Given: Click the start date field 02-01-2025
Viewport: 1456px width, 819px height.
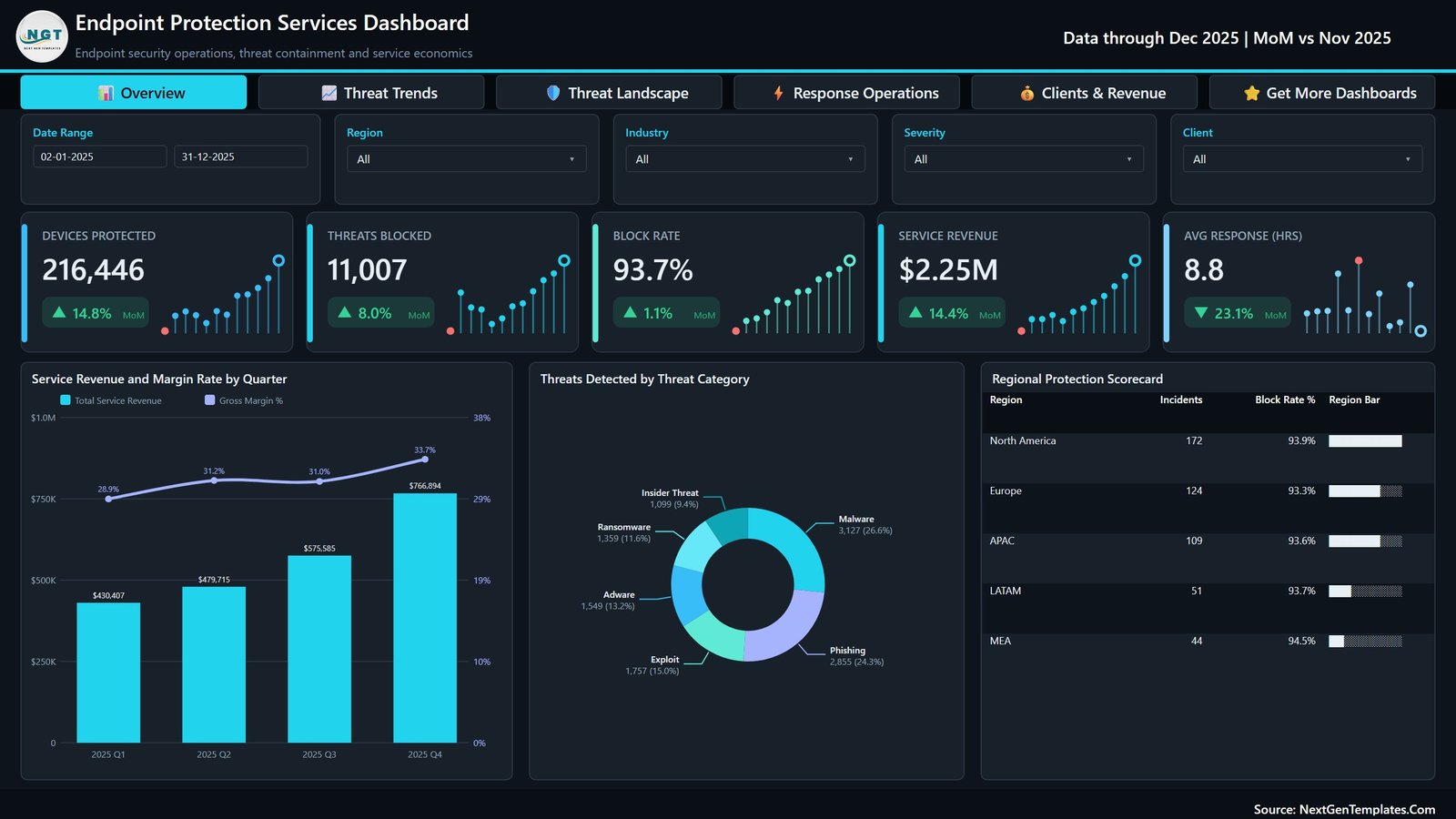Looking at the screenshot, I should pyautogui.click(x=100, y=157).
